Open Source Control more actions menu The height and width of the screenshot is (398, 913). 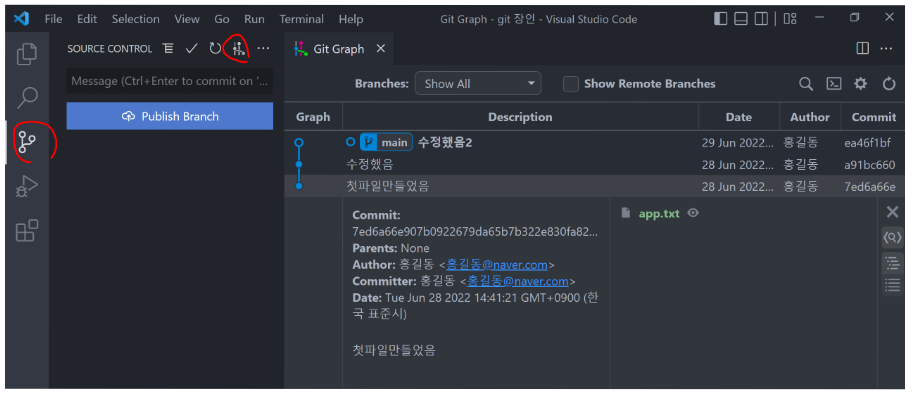(x=263, y=49)
